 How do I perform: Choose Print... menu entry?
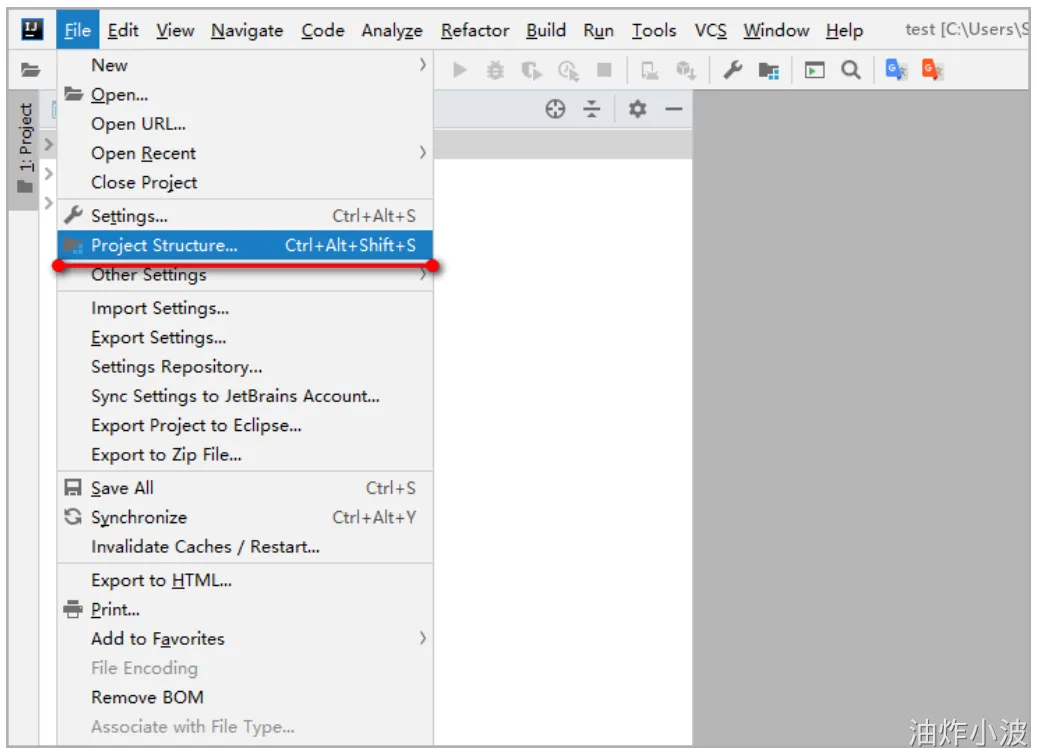pos(245,609)
